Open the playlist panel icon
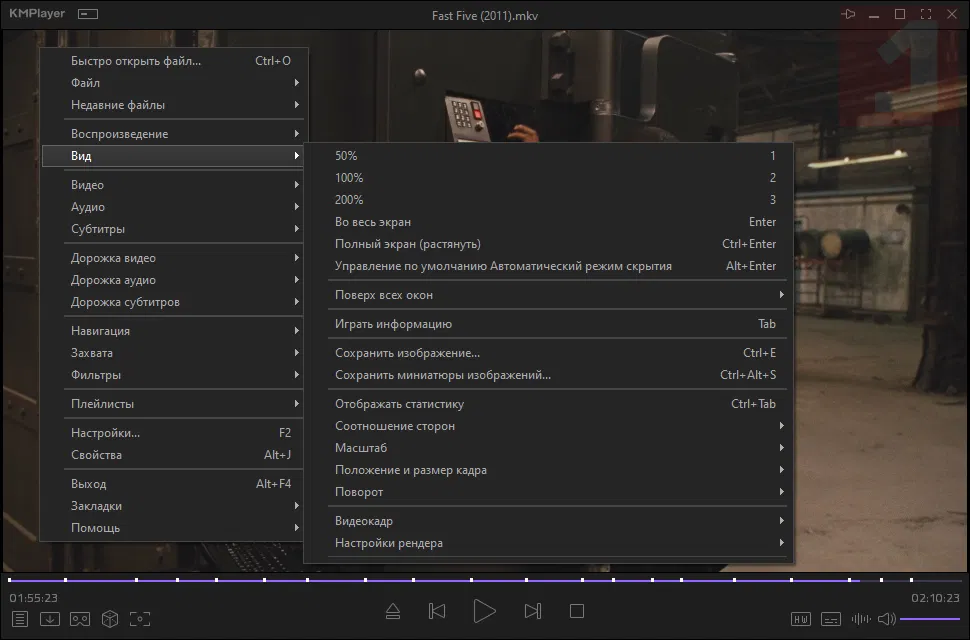 [x=20, y=618]
